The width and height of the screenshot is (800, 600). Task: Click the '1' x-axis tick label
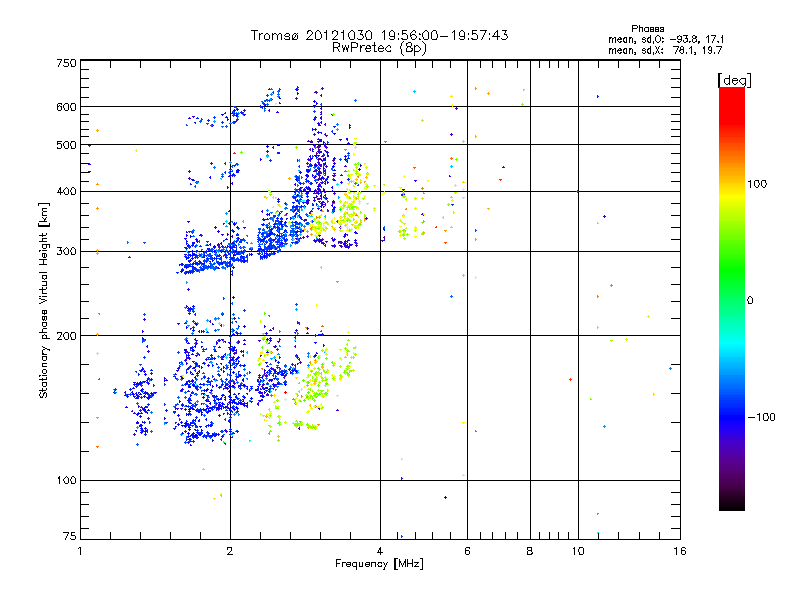[80, 551]
